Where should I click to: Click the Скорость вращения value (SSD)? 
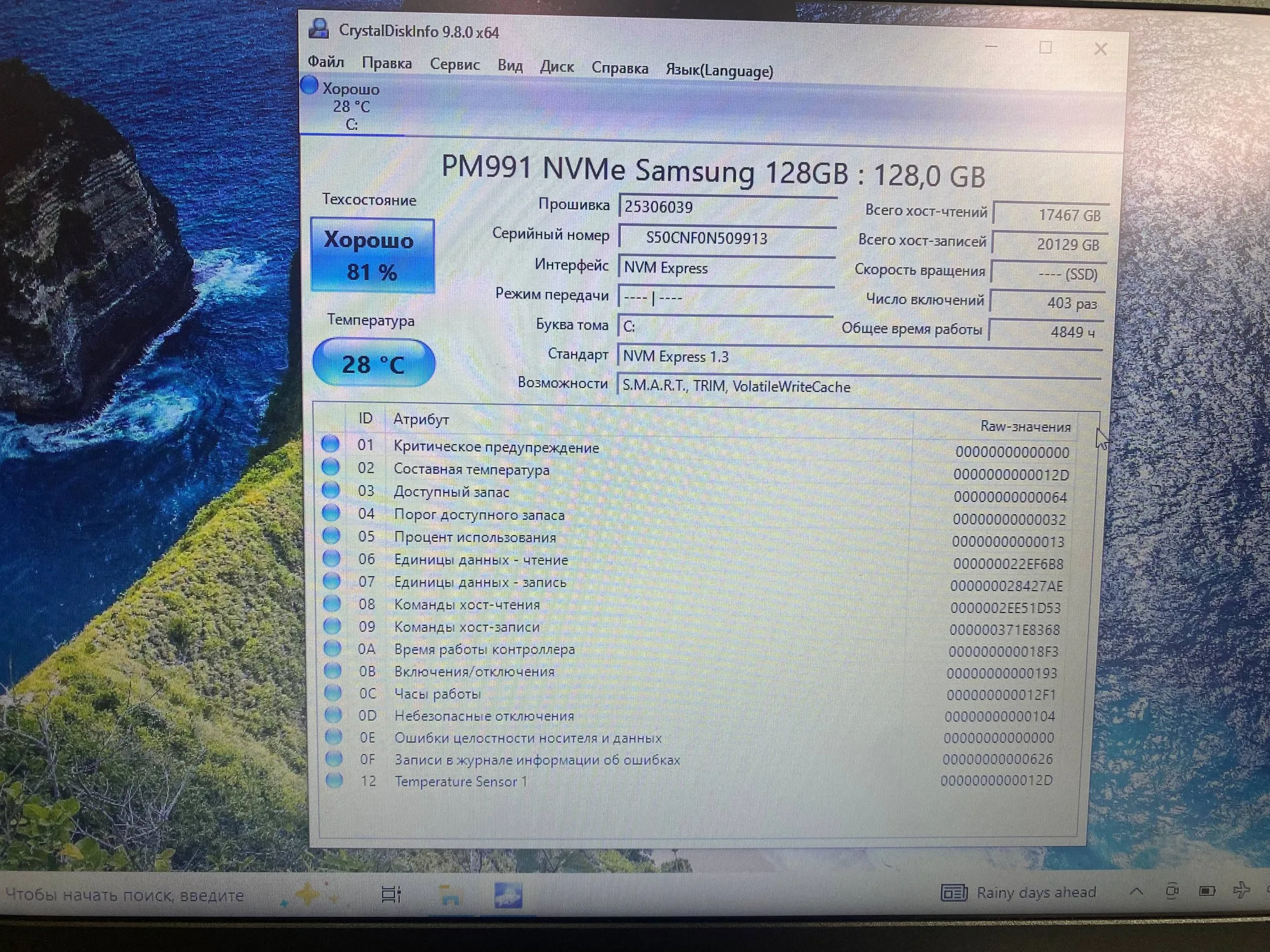point(1048,274)
